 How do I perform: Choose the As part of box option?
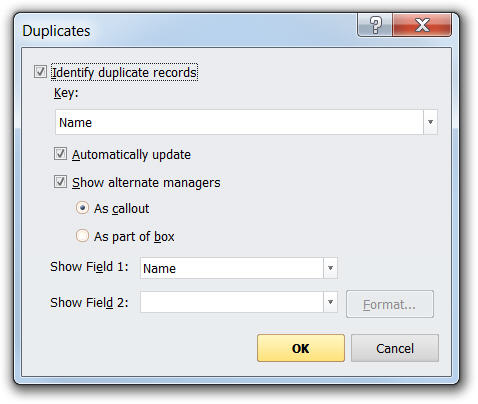(x=82, y=236)
